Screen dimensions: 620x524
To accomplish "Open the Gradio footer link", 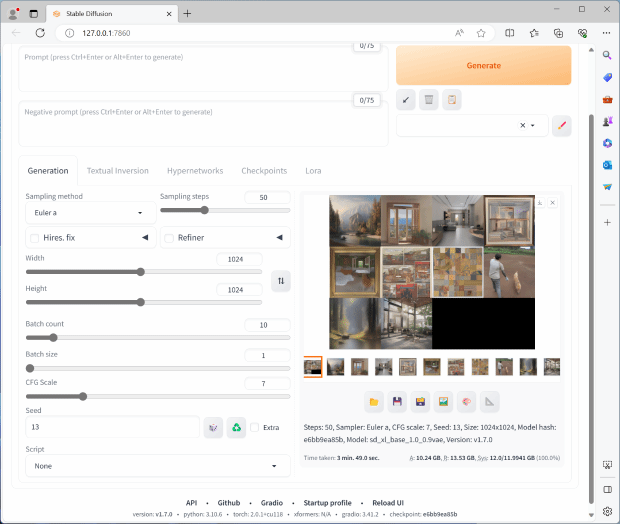I will click(x=272, y=503).
